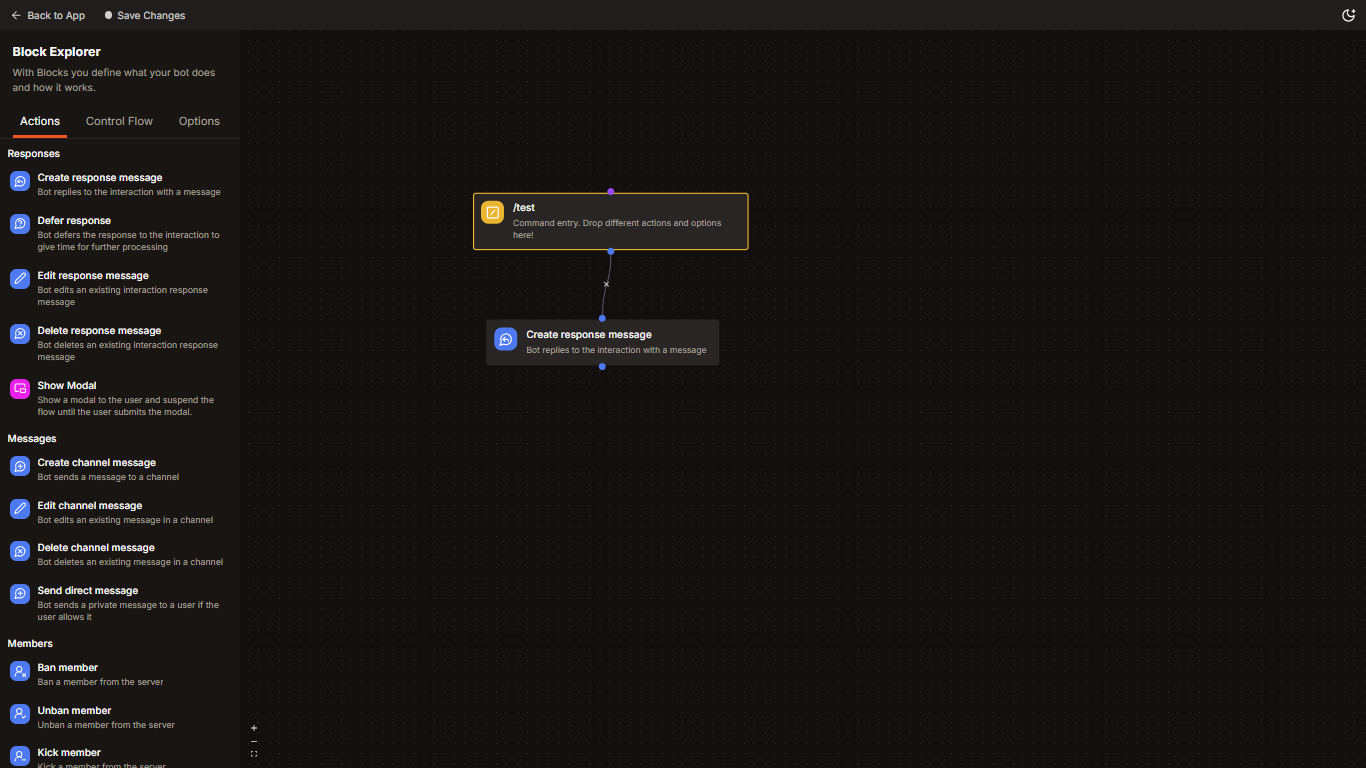Zoom in the canvas with plus control
The height and width of the screenshot is (768, 1366).
tap(254, 728)
